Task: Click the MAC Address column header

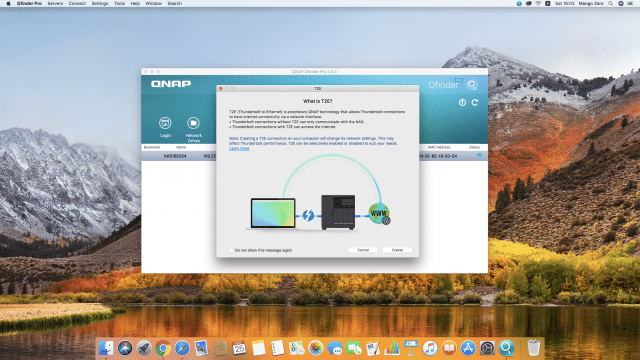Action: click(439, 147)
